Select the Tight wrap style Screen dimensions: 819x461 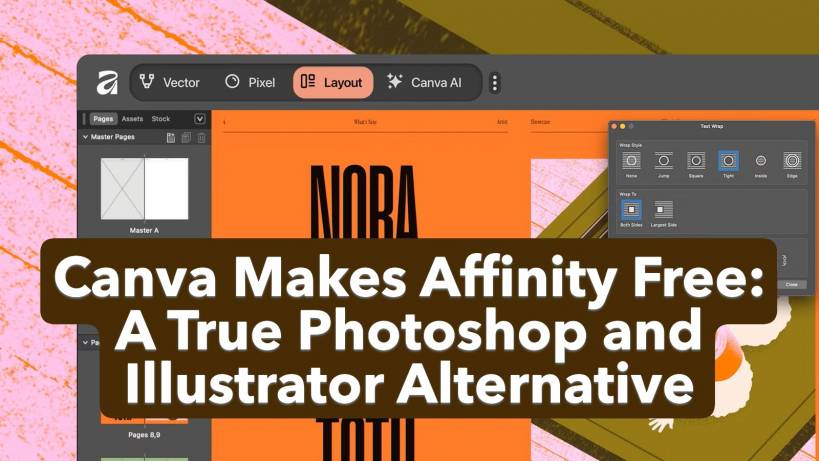[x=728, y=160]
